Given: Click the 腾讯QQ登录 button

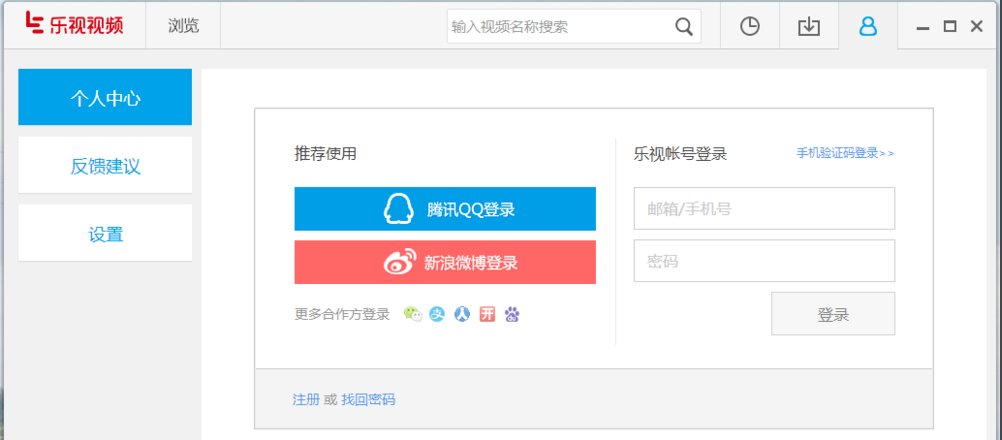Looking at the screenshot, I should point(445,209).
